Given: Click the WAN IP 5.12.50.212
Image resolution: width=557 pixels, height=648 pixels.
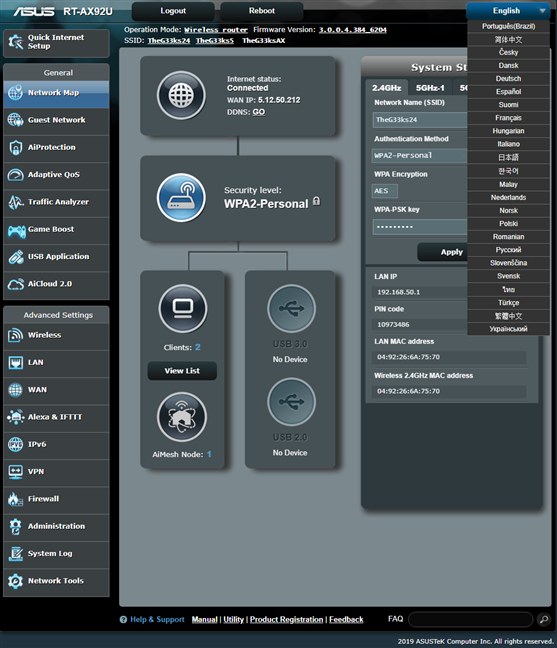Looking at the screenshot, I should [x=279, y=100].
